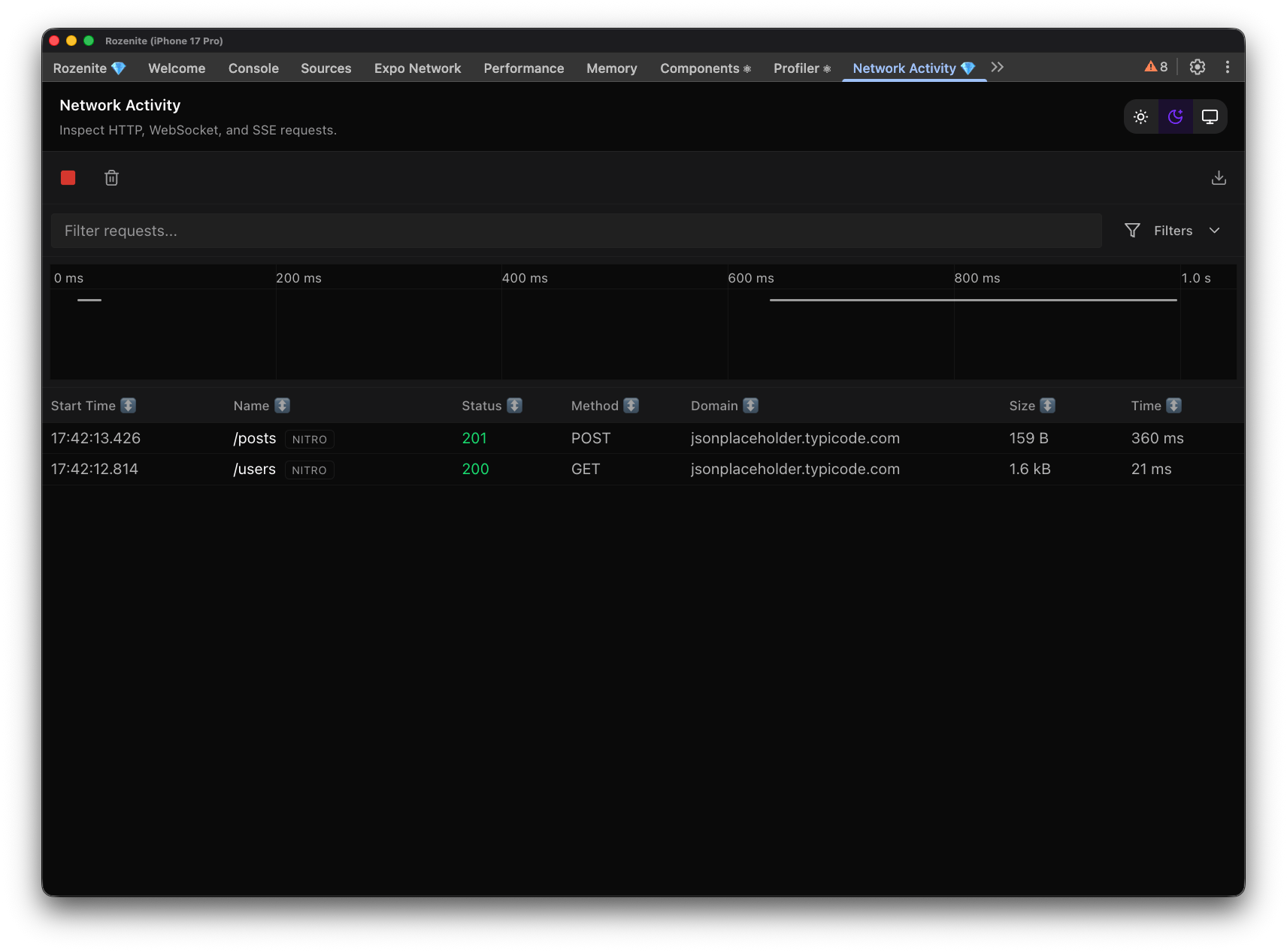Sort by Size column
Screen dimensions: 1287x952
pyautogui.click(x=1031, y=406)
